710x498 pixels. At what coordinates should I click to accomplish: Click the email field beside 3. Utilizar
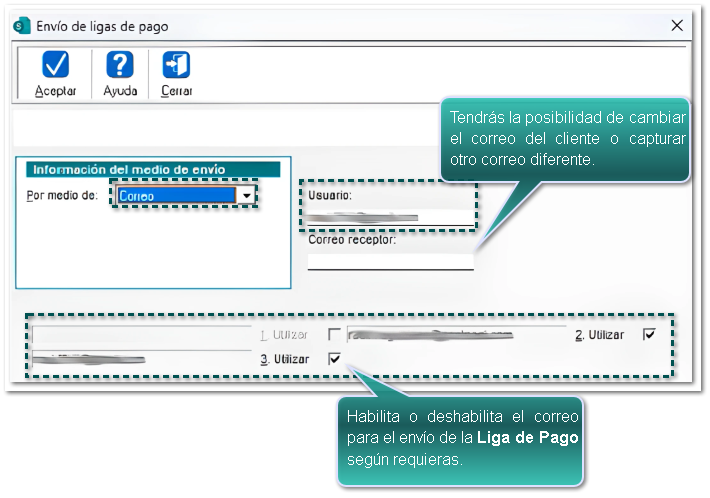coord(141,359)
